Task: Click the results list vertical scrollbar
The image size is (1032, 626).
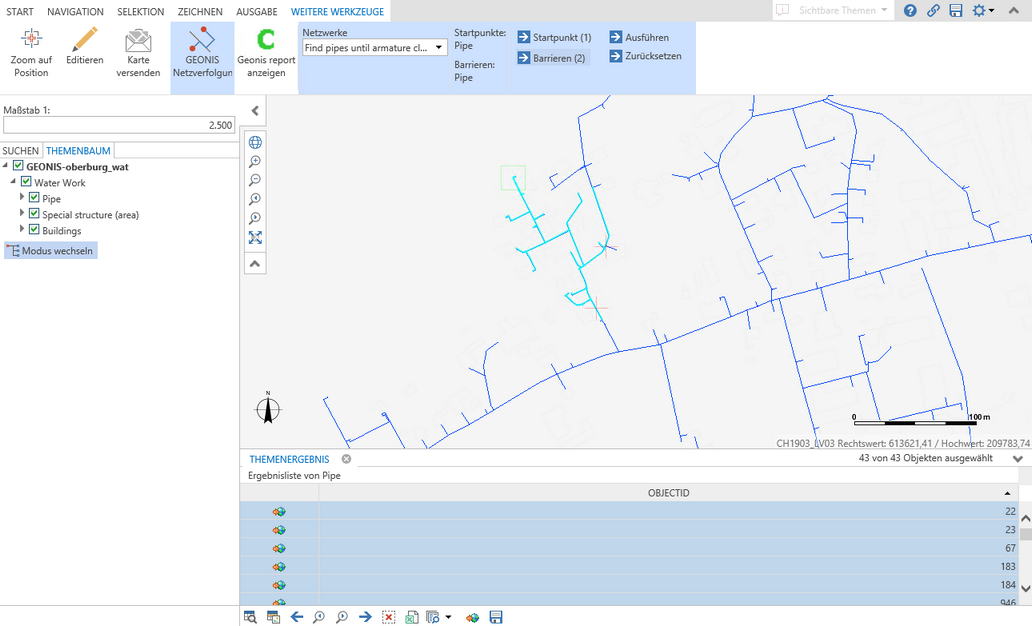Action: pos(1025,560)
